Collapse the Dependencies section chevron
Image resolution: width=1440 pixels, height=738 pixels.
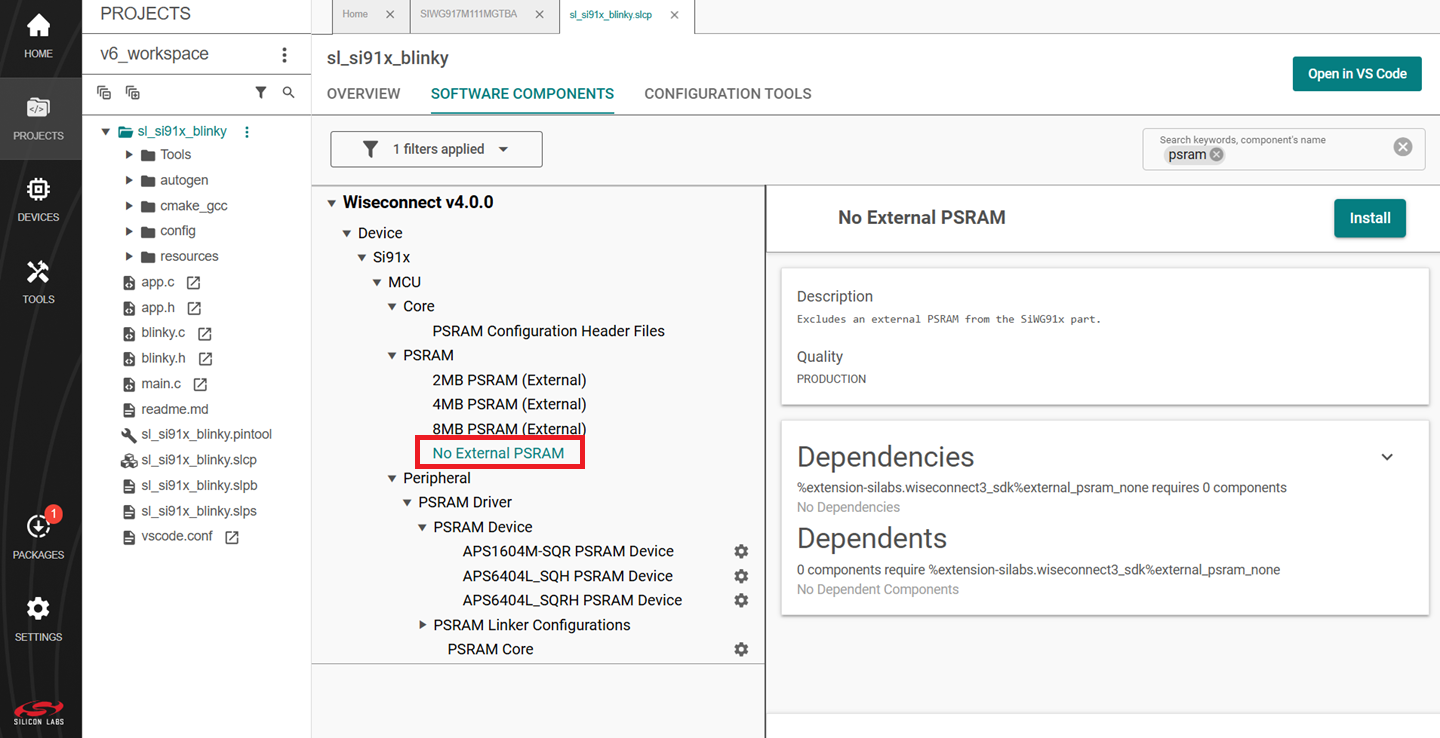click(x=1387, y=457)
